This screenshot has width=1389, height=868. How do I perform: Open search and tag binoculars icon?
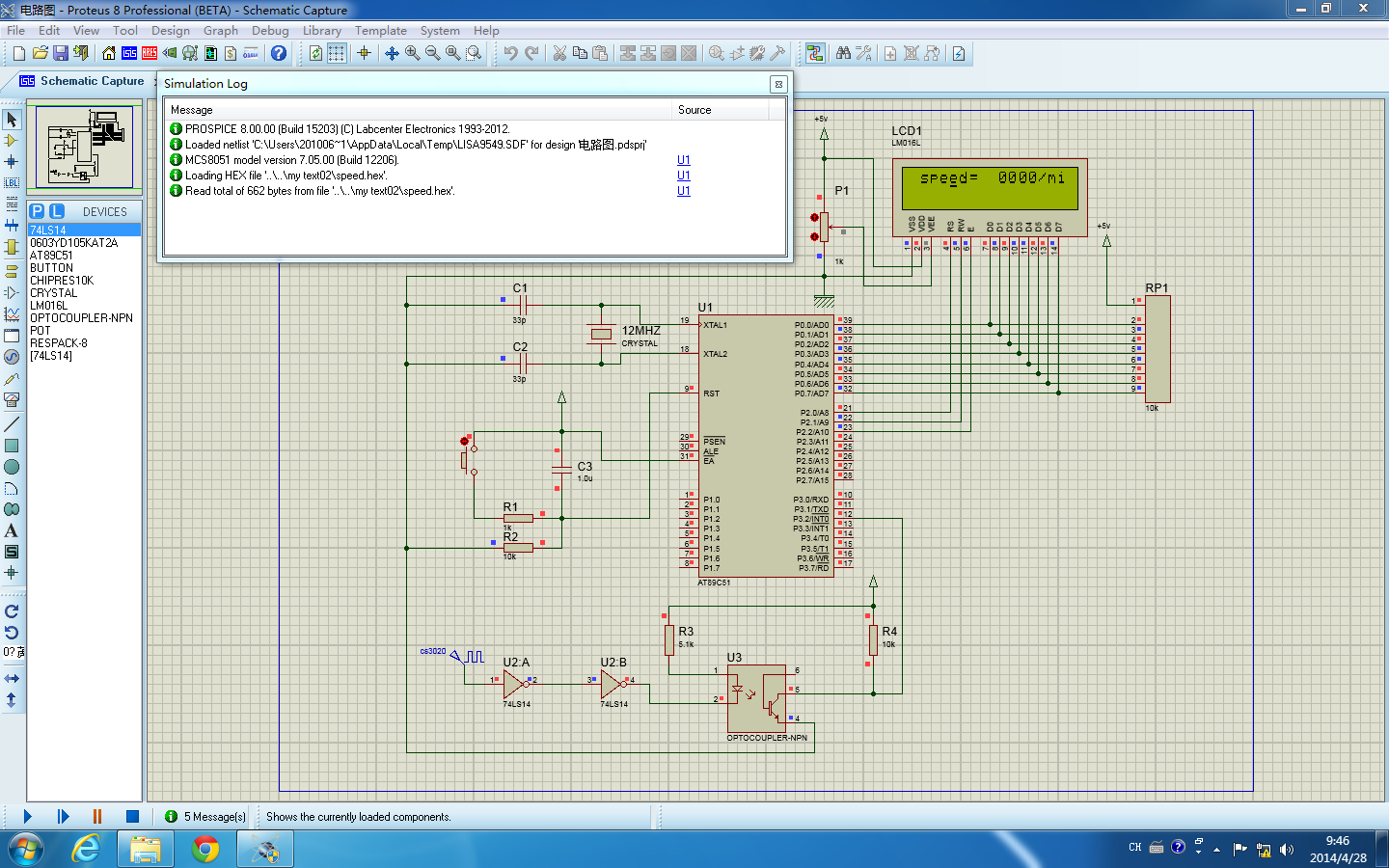tap(843, 53)
